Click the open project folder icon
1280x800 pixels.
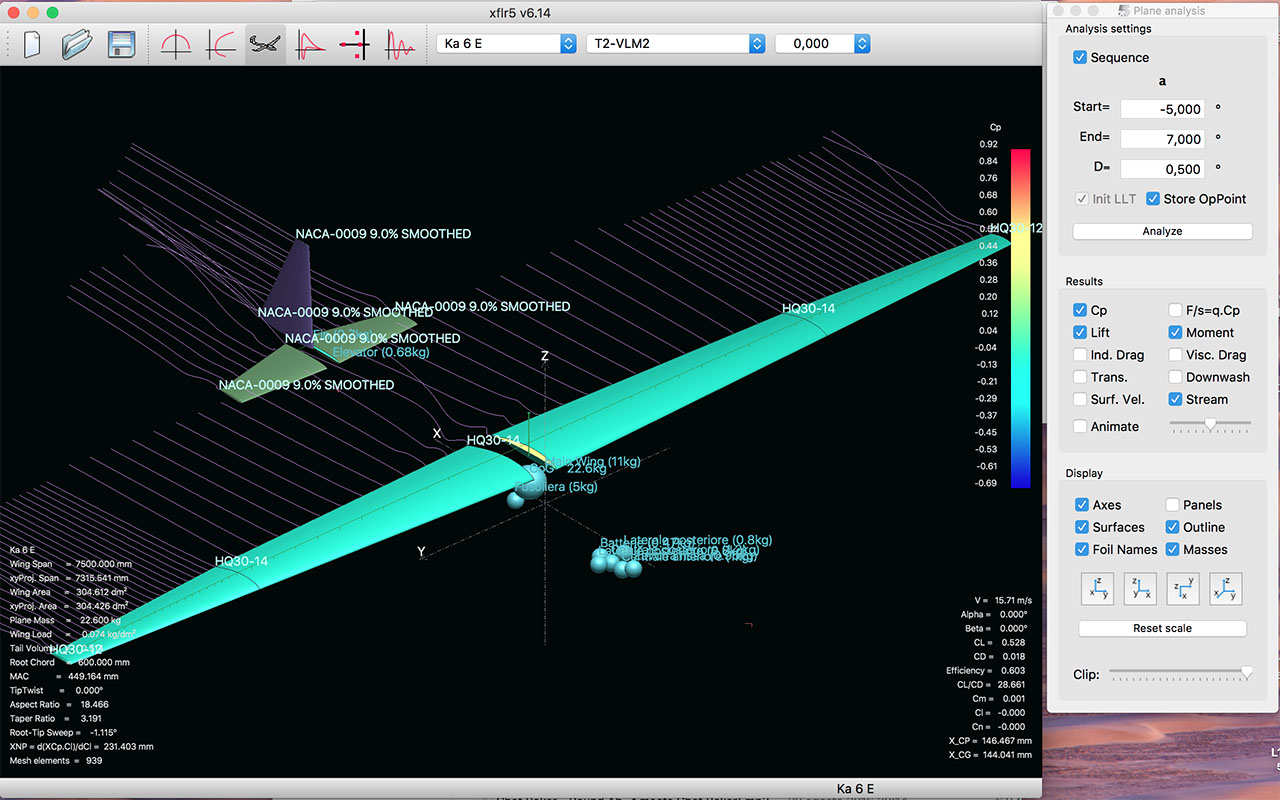(x=77, y=45)
